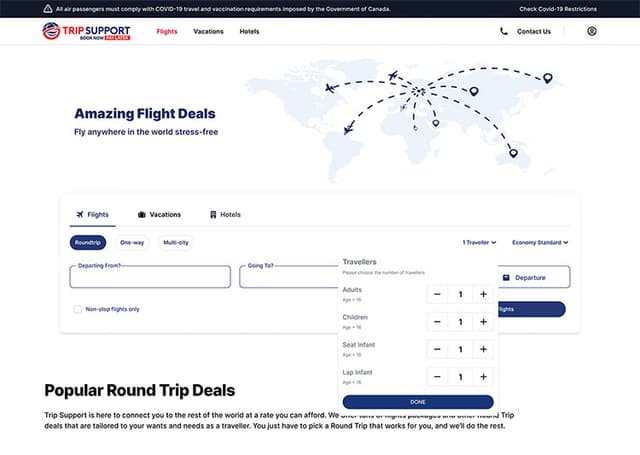Click the Contact Us link
This screenshot has width=640, height=455.
point(534,31)
